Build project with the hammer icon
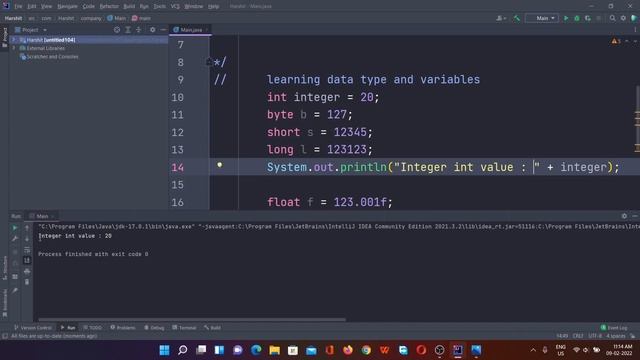 (517, 18)
